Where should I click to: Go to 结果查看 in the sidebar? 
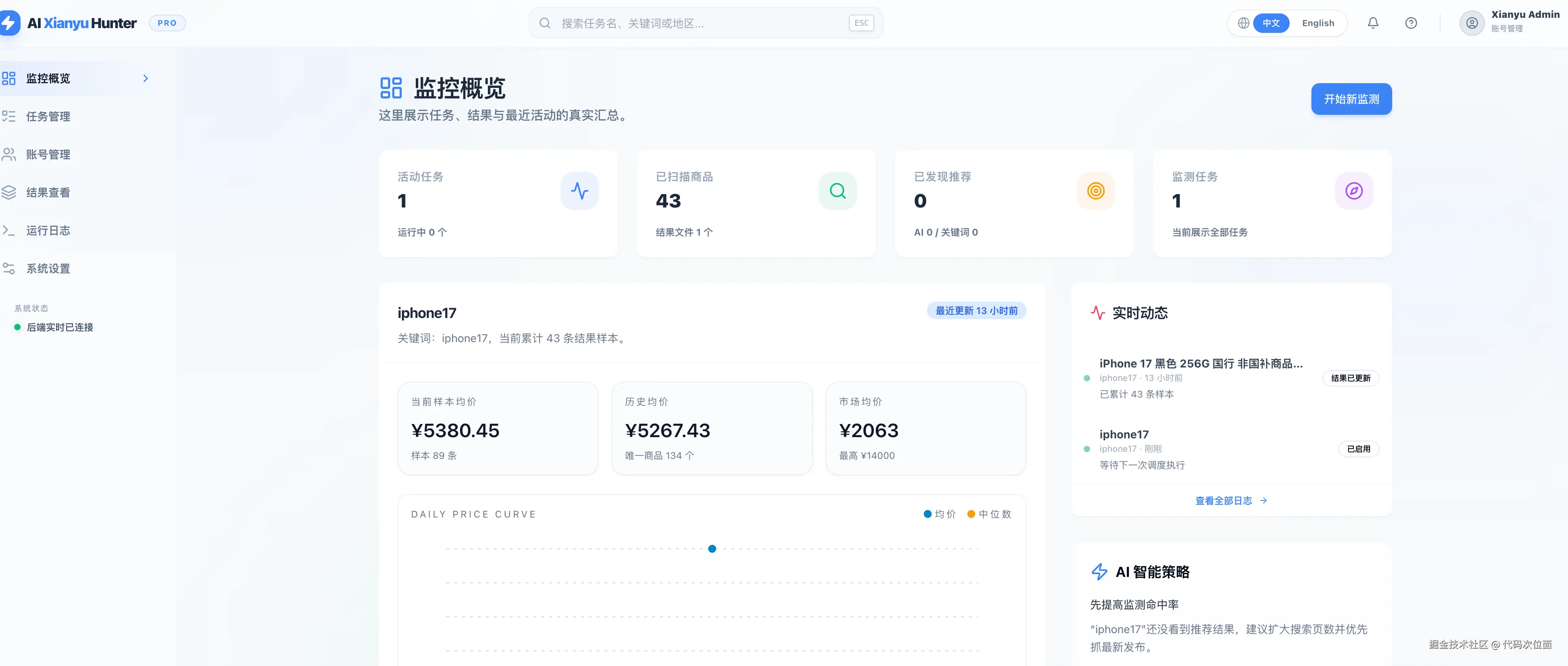pyautogui.click(x=48, y=192)
